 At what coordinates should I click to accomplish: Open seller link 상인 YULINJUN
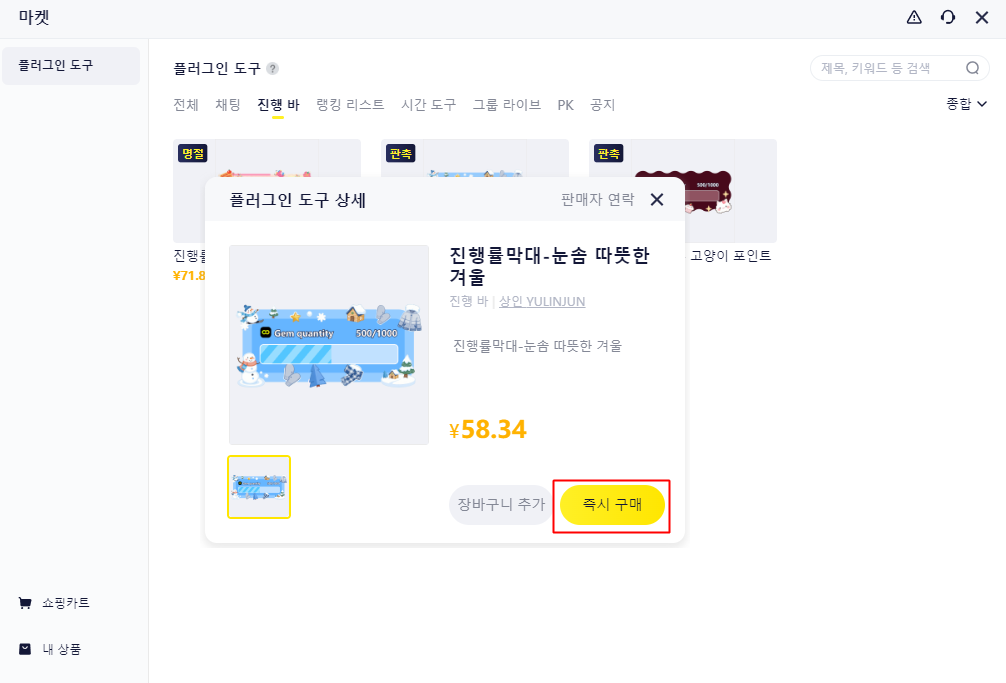click(x=542, y=301)
